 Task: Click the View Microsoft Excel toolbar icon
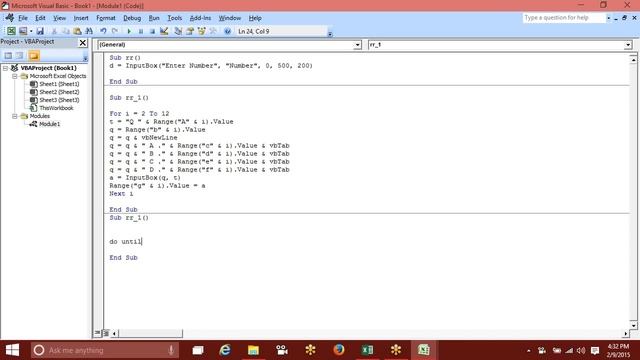coord(11,31)
